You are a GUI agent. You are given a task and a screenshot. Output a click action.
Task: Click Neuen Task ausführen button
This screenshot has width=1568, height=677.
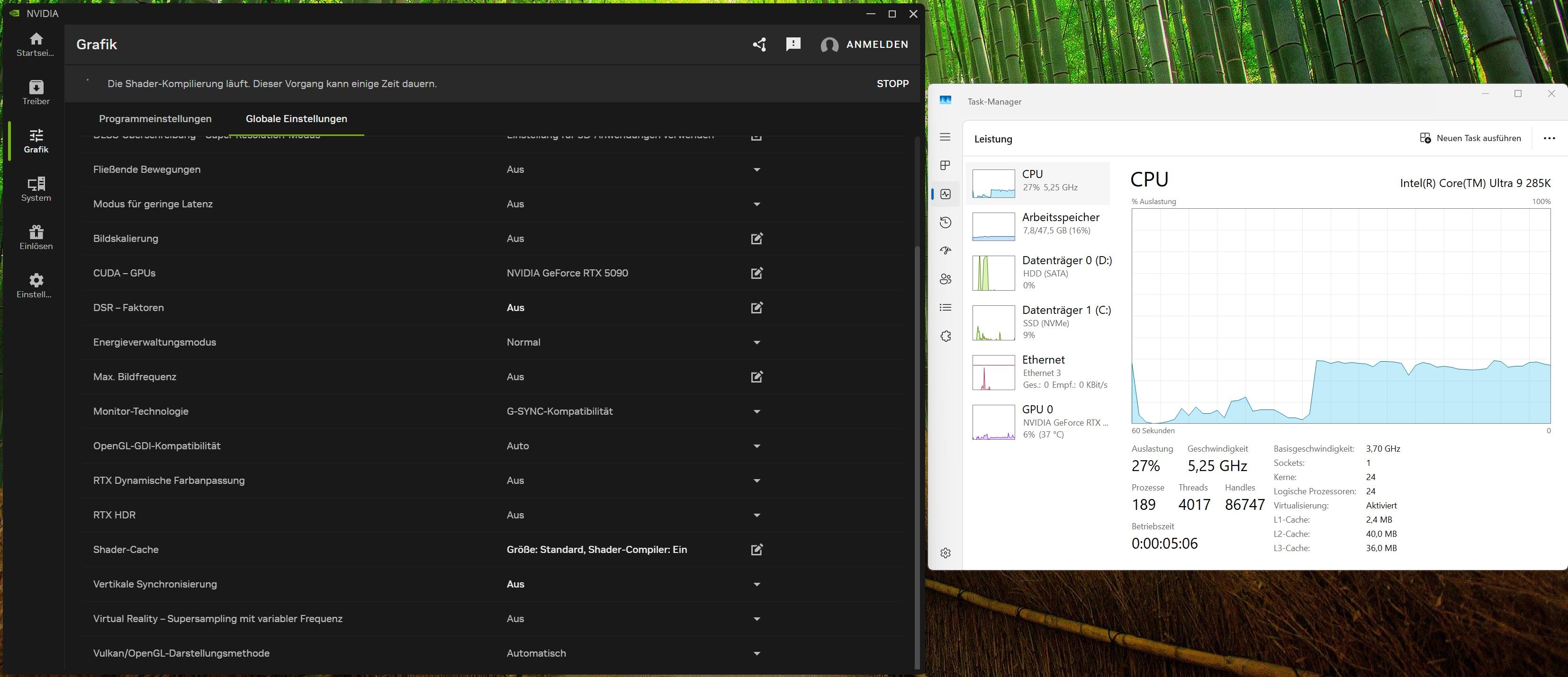click(1470, 138)
